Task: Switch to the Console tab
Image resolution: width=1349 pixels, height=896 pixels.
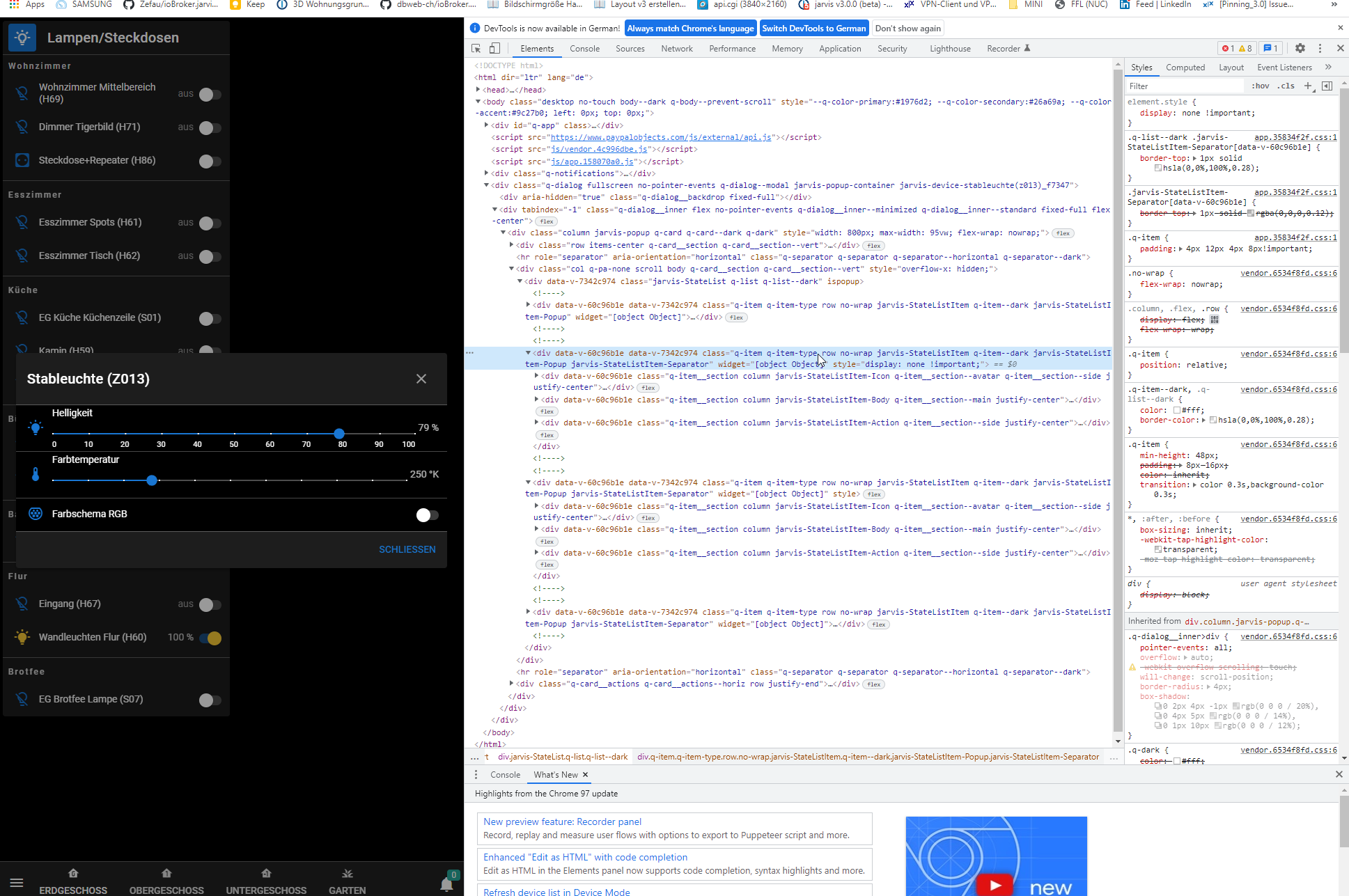Action: (584, 48)
